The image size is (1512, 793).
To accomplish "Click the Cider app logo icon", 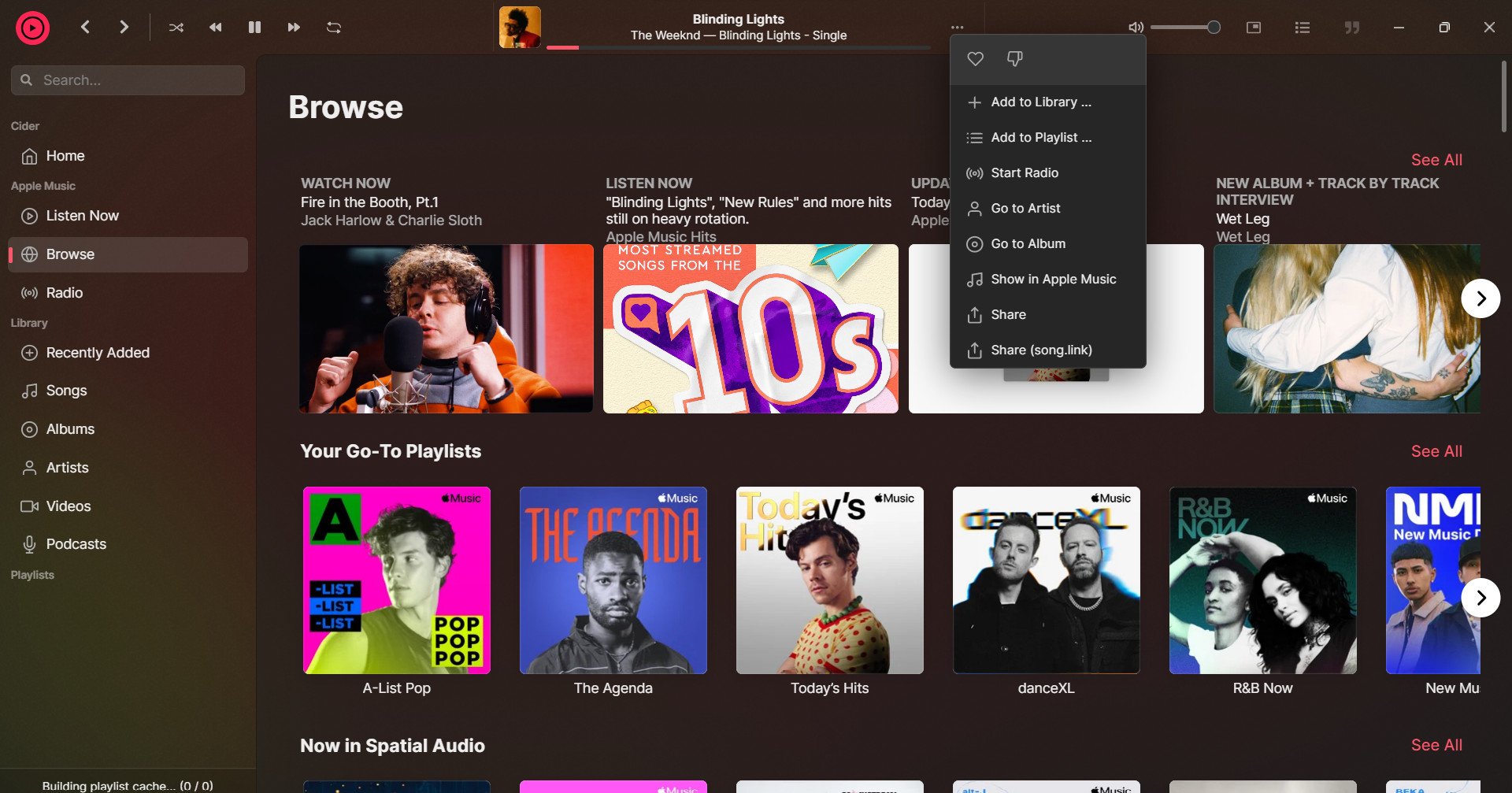I will (32, 28).
